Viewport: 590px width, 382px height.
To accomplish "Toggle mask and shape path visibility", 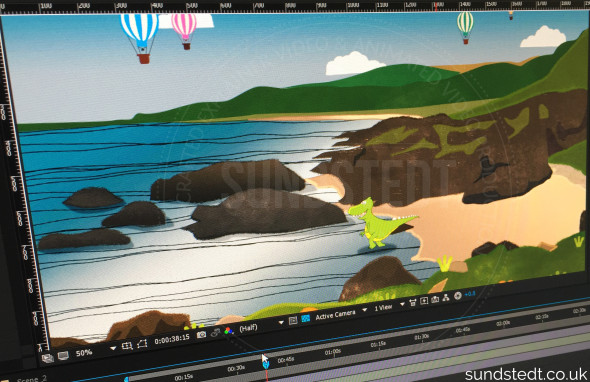I will point(142,344).
